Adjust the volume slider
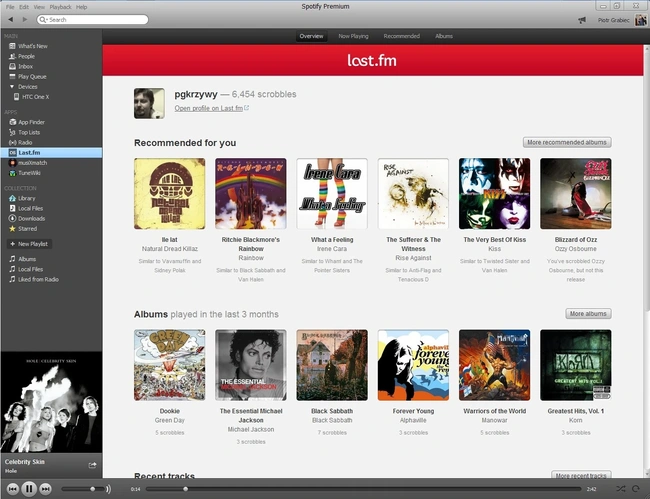650x499 pixels. click(83, 489)
